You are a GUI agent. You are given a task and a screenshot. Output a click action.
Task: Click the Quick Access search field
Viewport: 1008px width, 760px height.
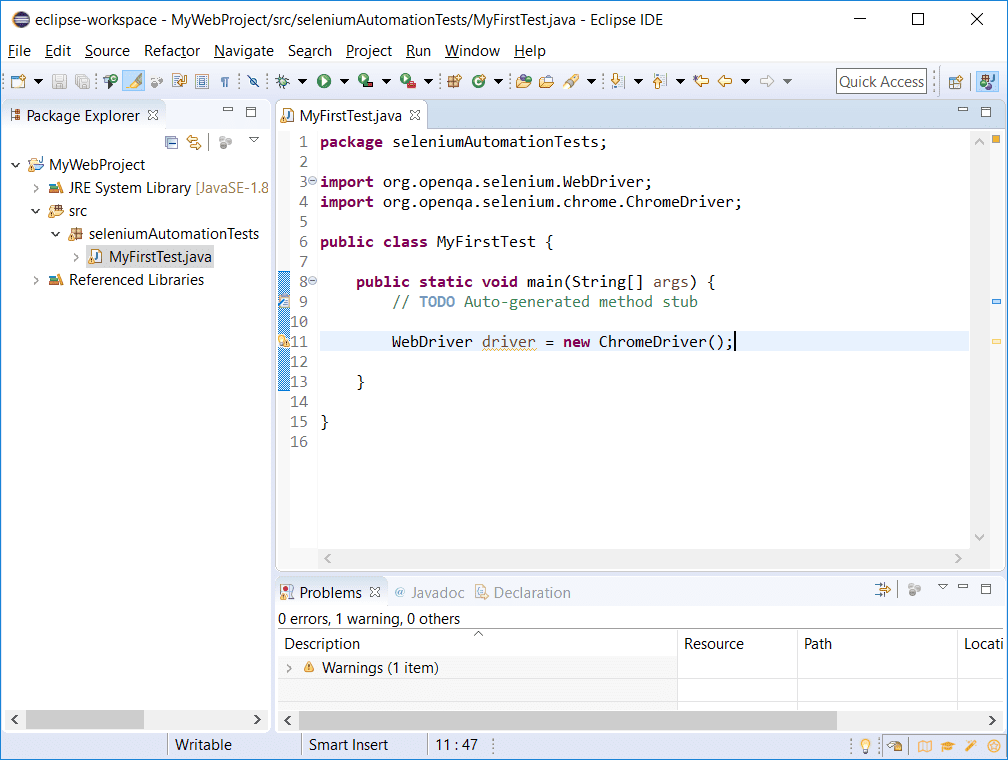coord(881,82)
